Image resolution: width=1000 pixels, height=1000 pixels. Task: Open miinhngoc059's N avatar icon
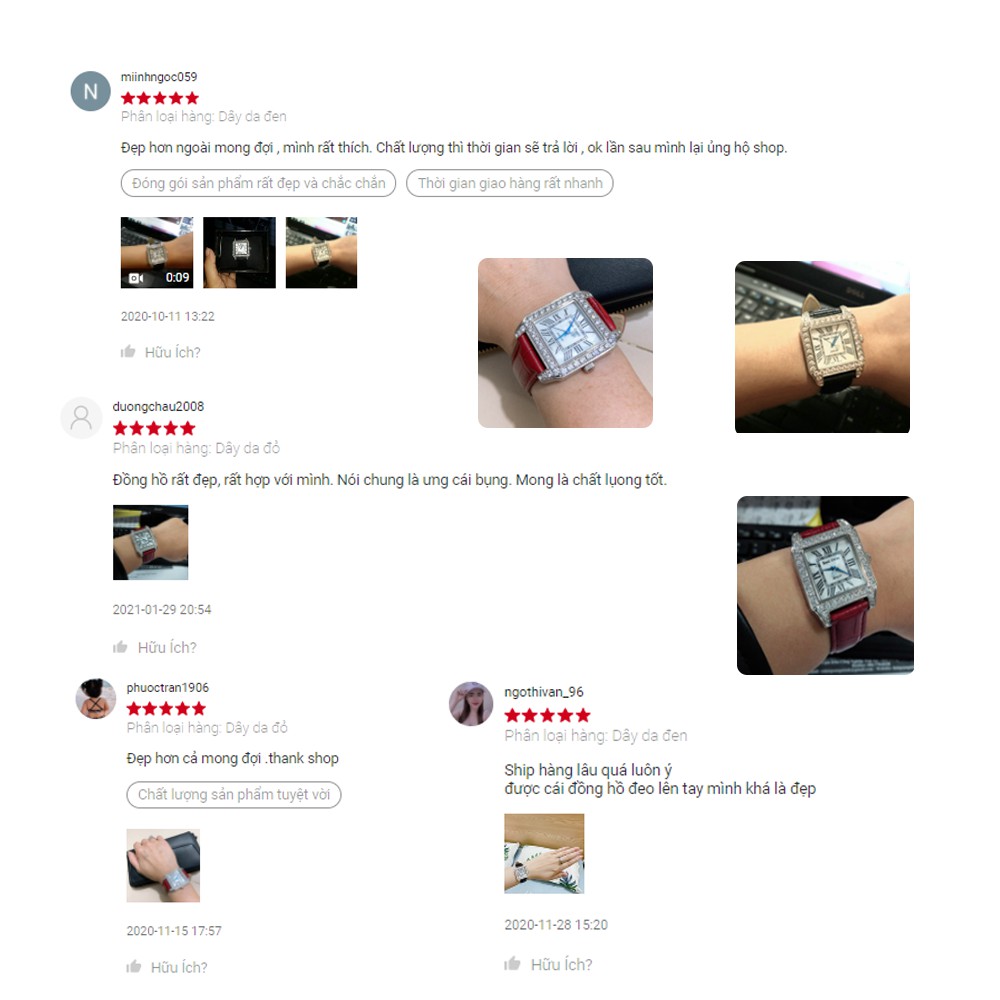(x=91, y=91)
